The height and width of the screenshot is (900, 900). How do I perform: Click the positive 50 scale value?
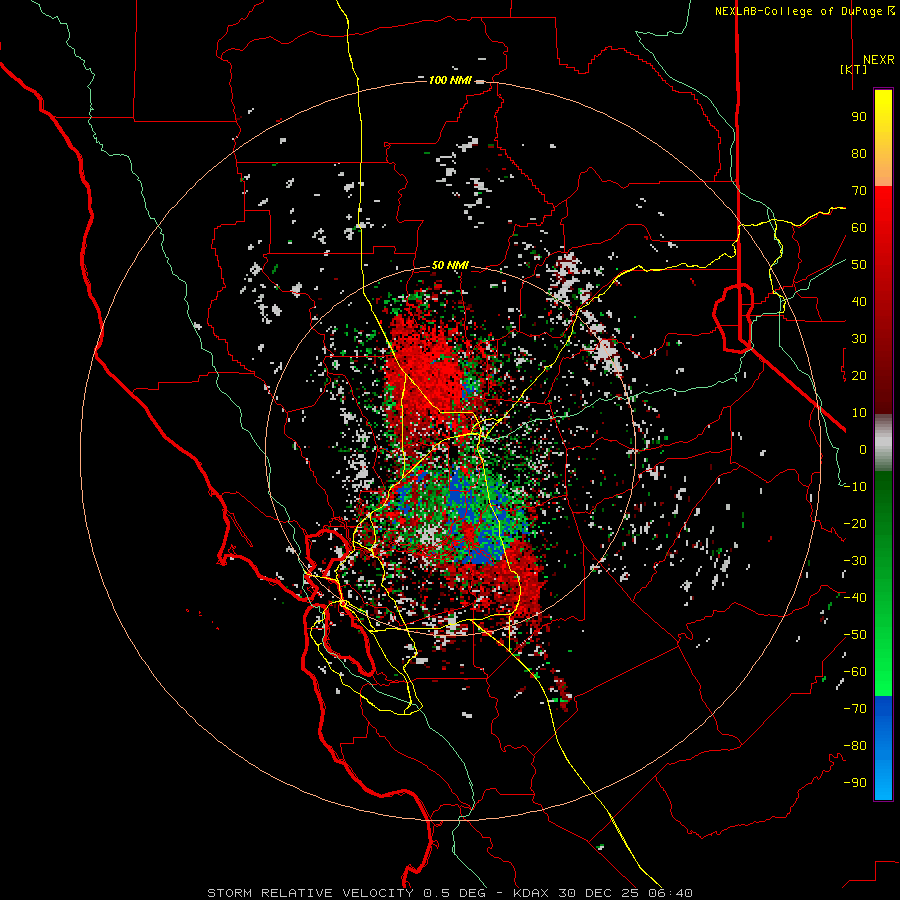[859, 265]
